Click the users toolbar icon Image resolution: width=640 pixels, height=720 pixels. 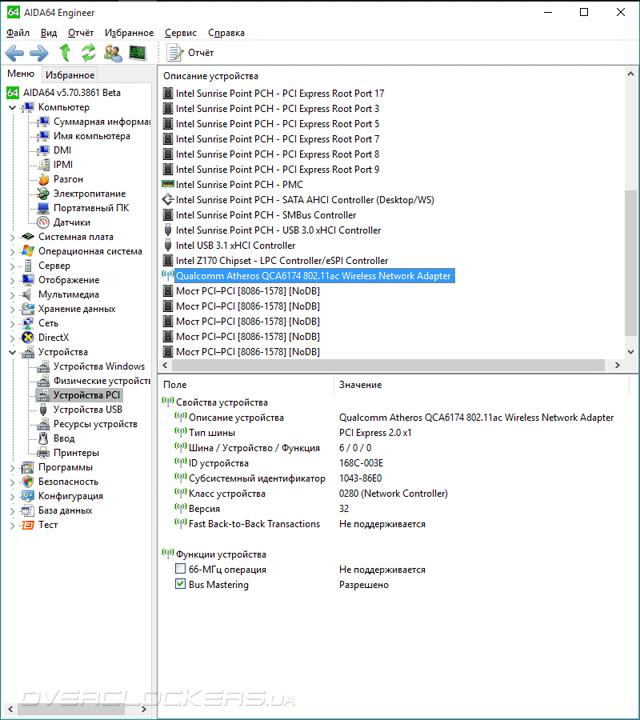pyautogui.click(x=113, y=53)
